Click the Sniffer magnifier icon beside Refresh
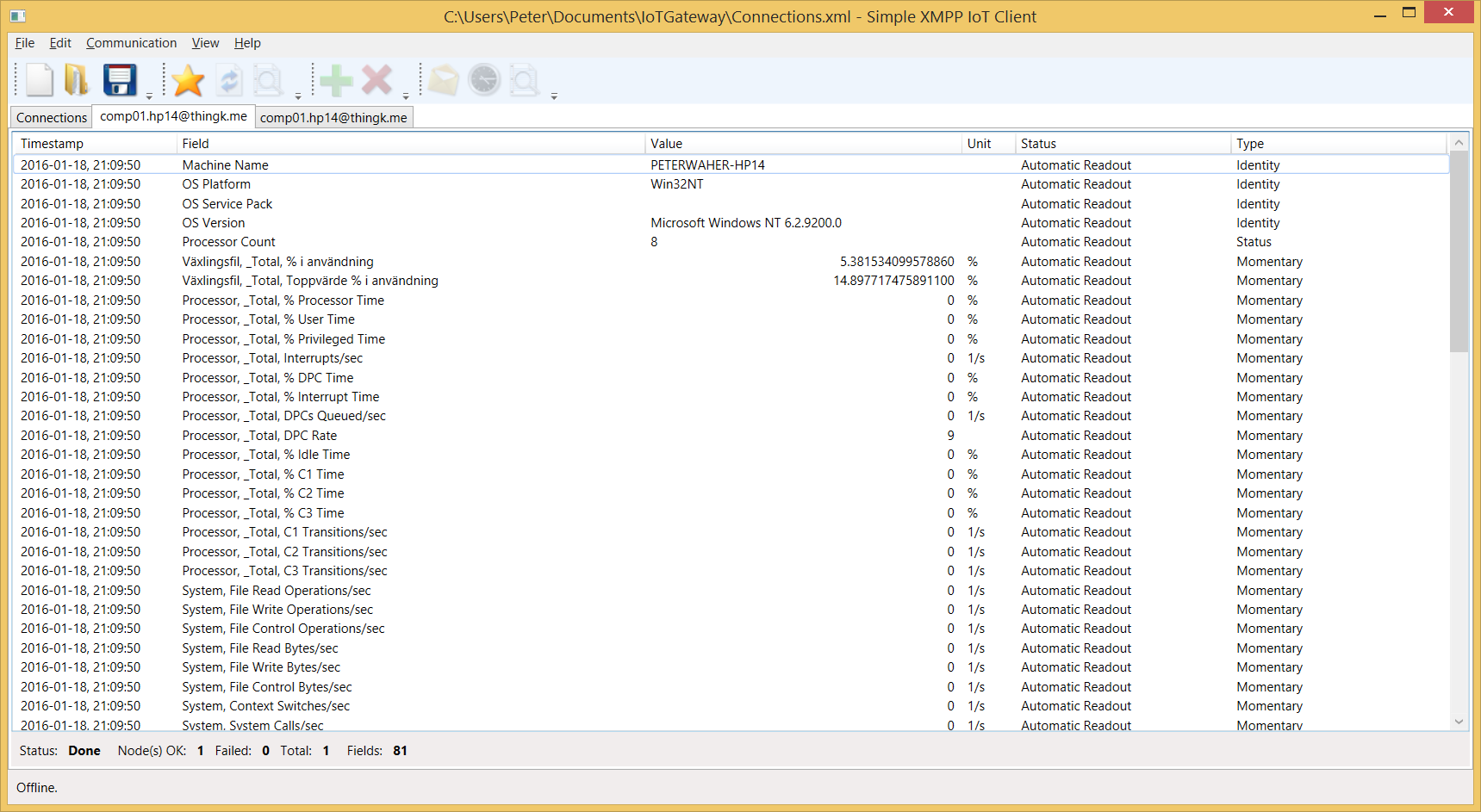Screen dimensions: 1481x812 268,81
